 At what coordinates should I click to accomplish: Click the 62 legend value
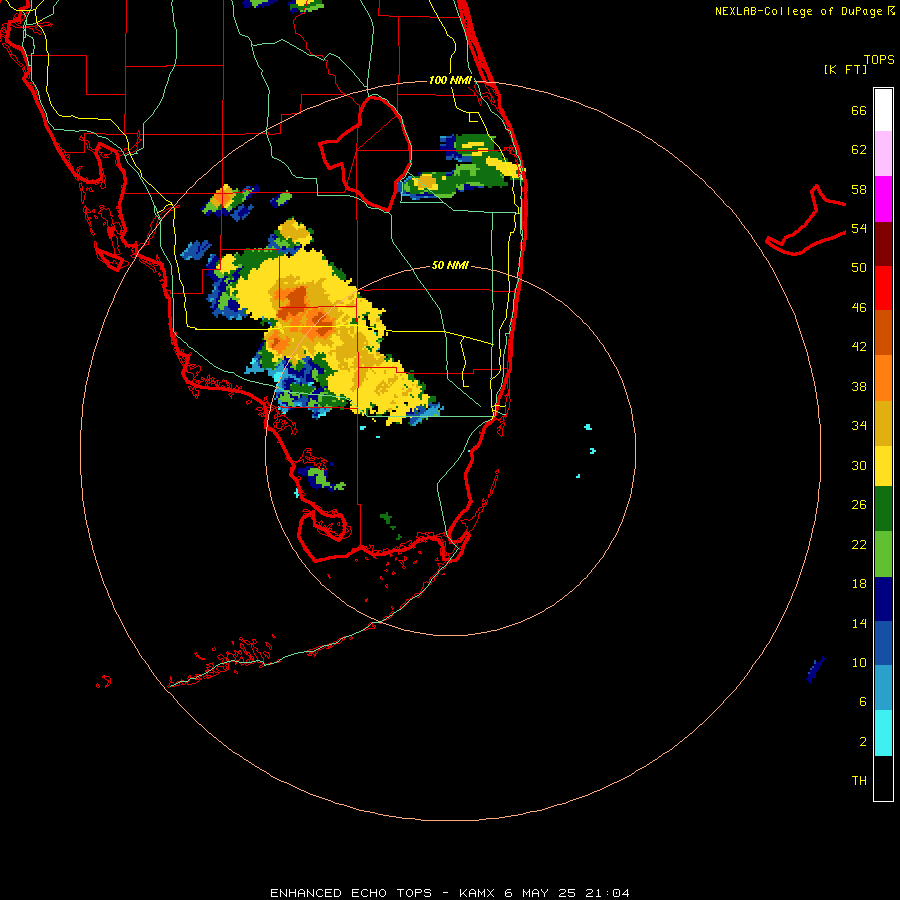(x=859, y=150)
